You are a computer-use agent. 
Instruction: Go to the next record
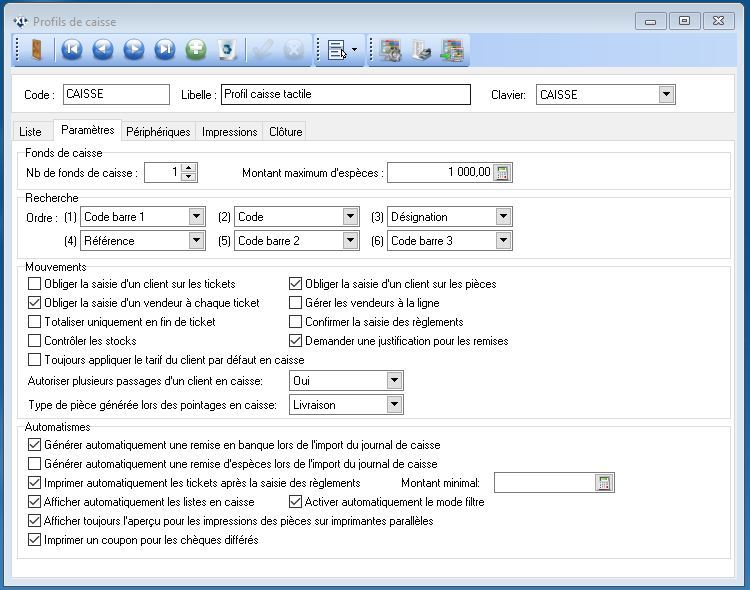tap(134, 49)
